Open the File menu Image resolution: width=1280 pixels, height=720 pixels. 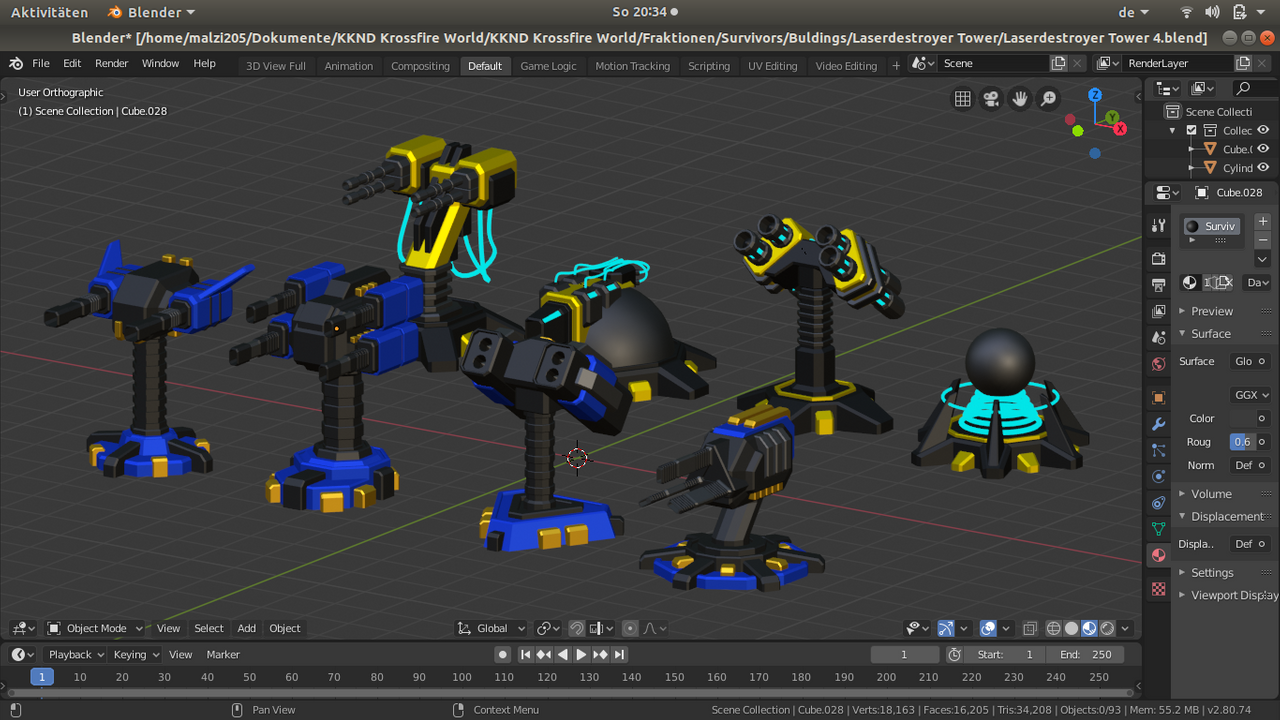pyautogui.click(x=41, y=63)
